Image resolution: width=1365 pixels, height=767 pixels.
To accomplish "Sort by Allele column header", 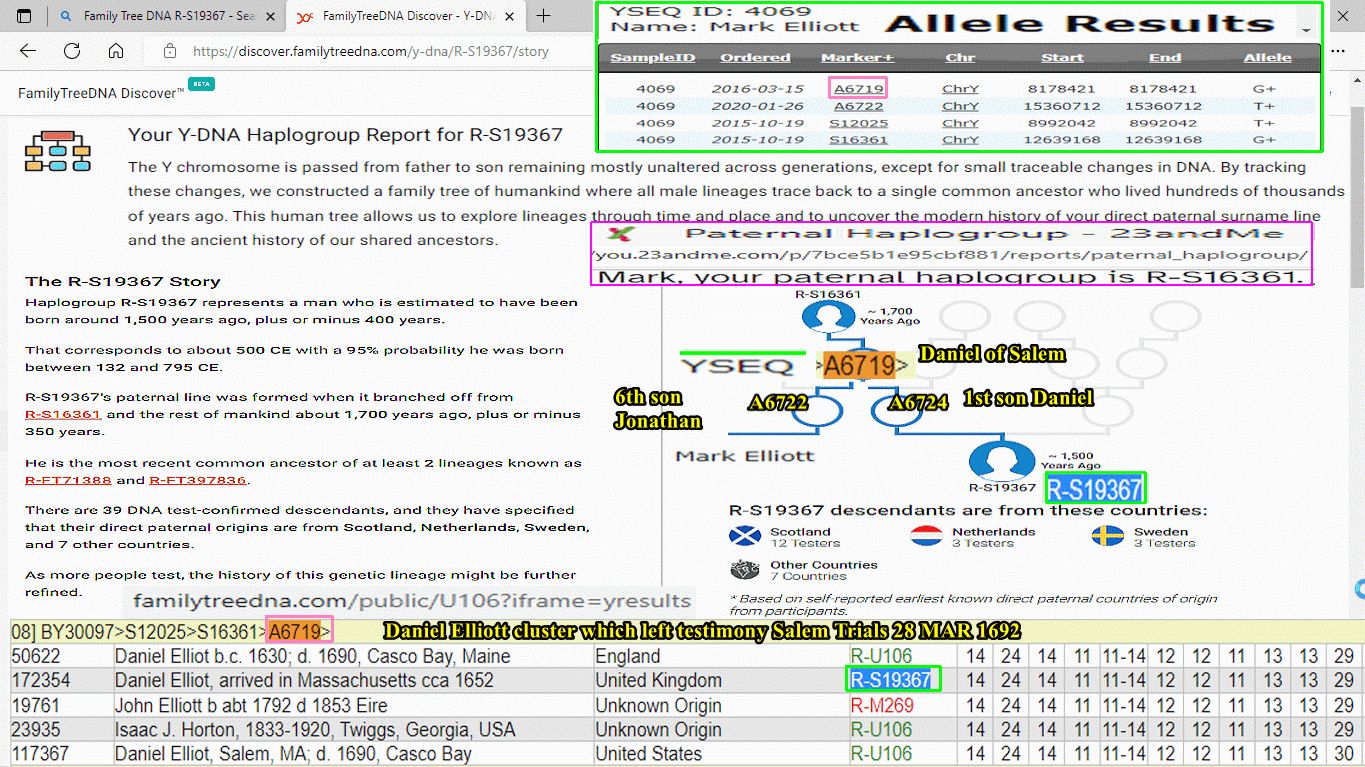I will point(1267,58).
